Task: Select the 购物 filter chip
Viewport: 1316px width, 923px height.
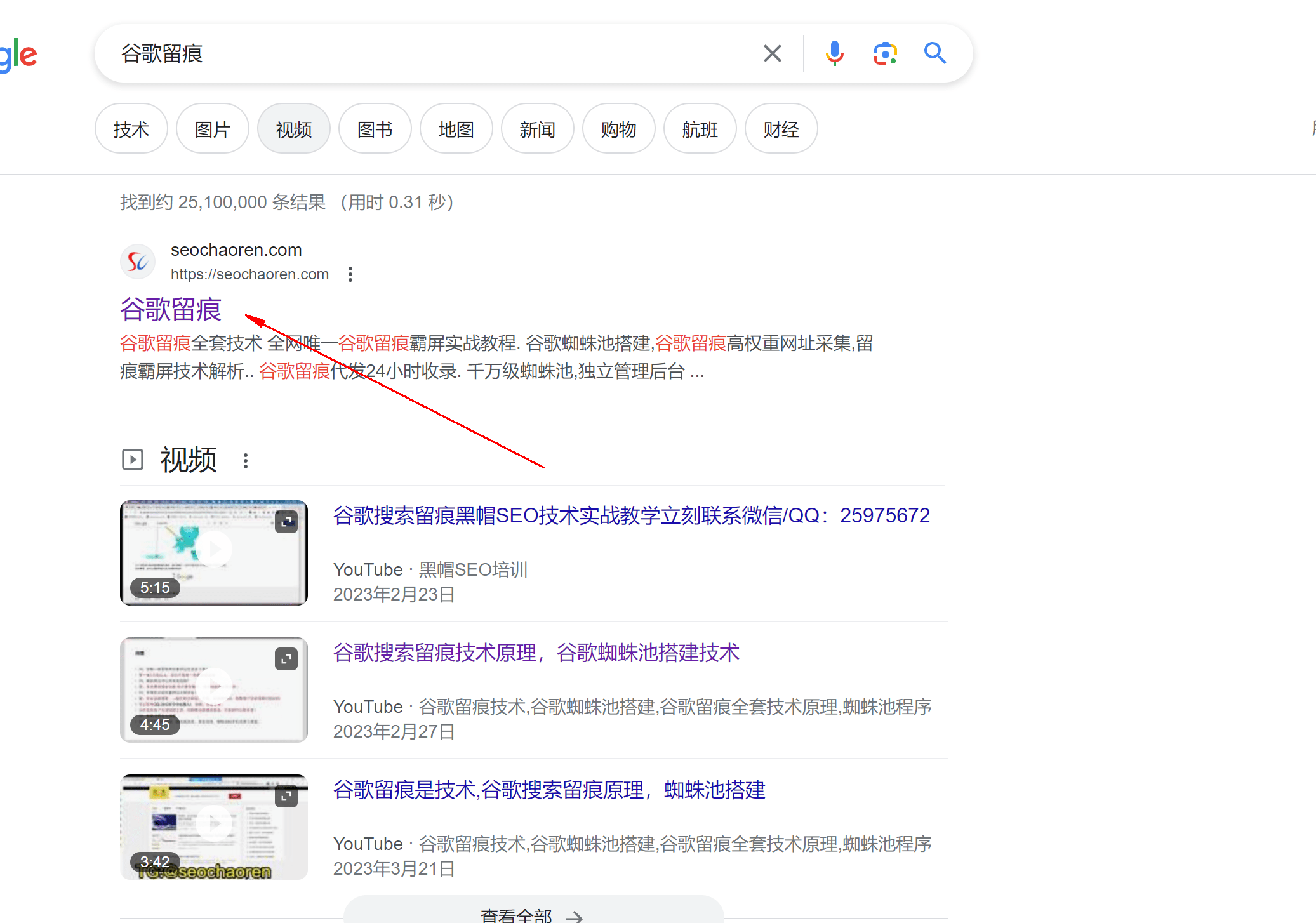Action: [x=619, y=129]
